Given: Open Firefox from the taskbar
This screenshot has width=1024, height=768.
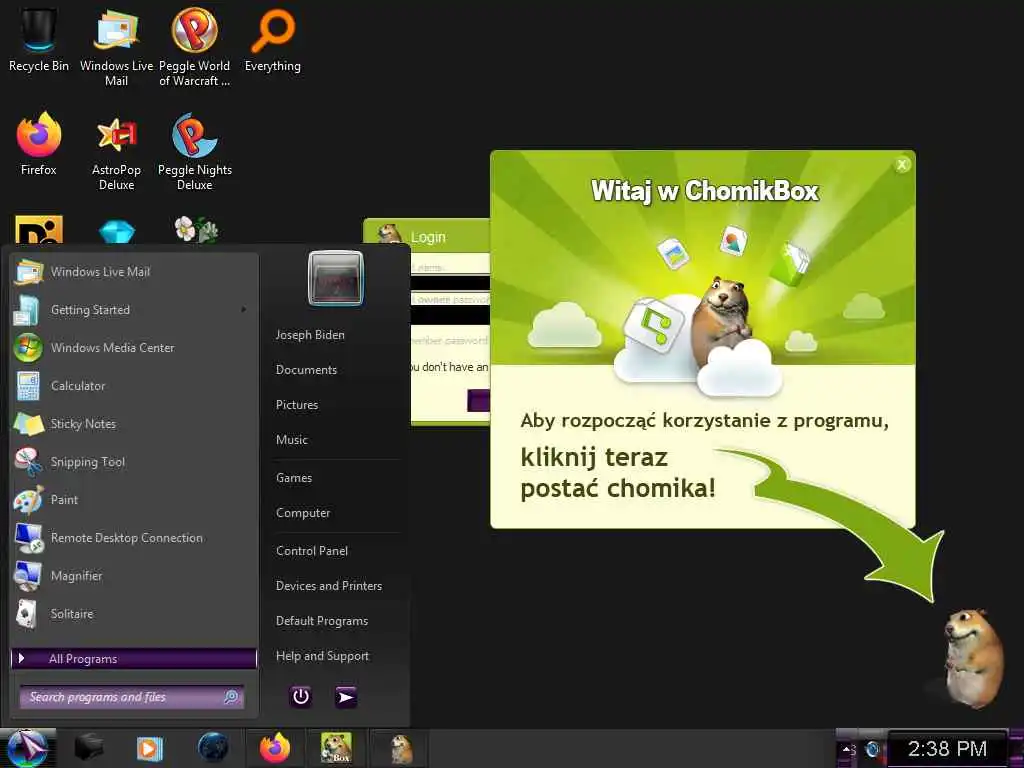Looking at the screenshot, I should [275, 748].
